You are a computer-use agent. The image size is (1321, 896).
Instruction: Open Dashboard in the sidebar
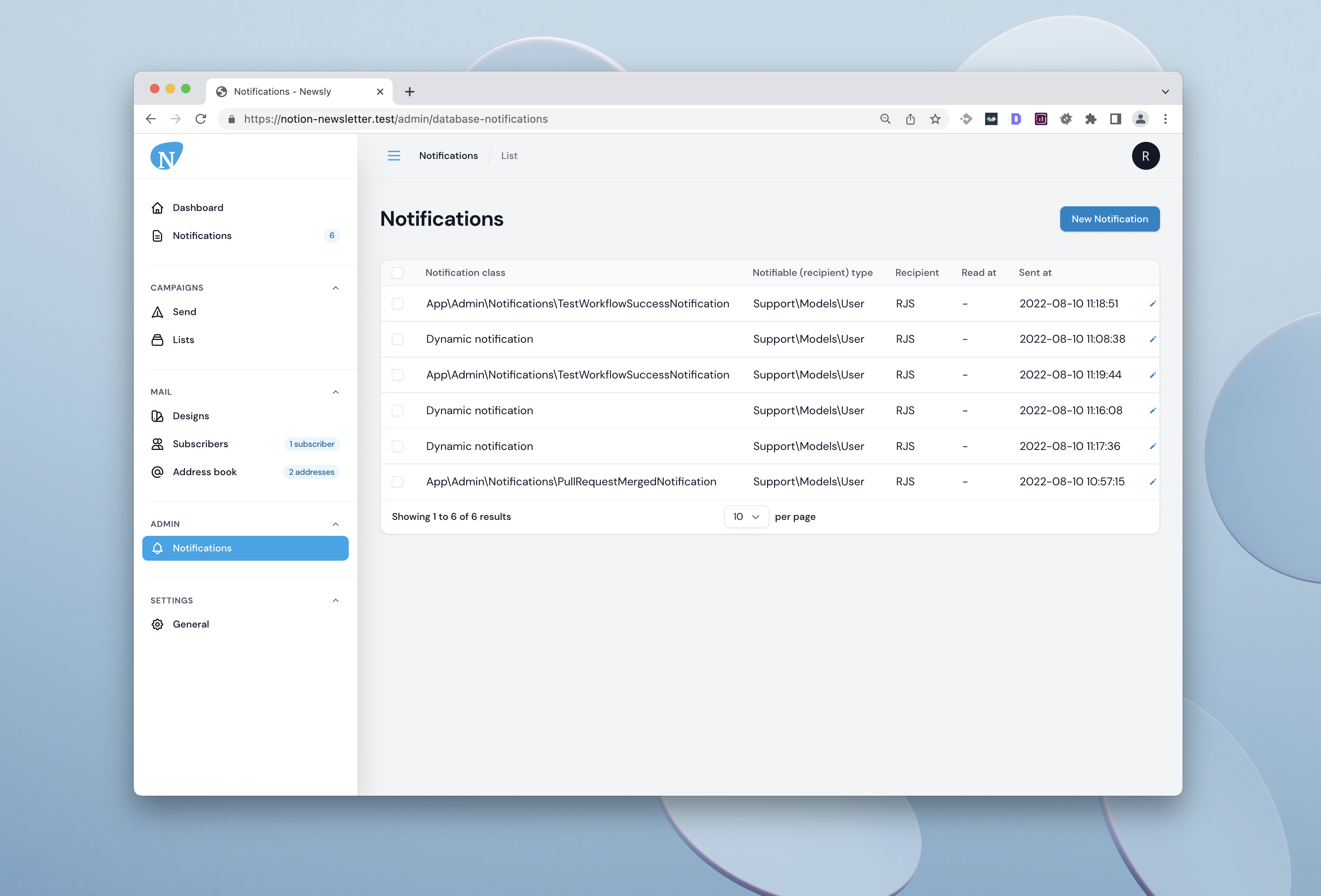pyautogui.click(x=245, y=208)
